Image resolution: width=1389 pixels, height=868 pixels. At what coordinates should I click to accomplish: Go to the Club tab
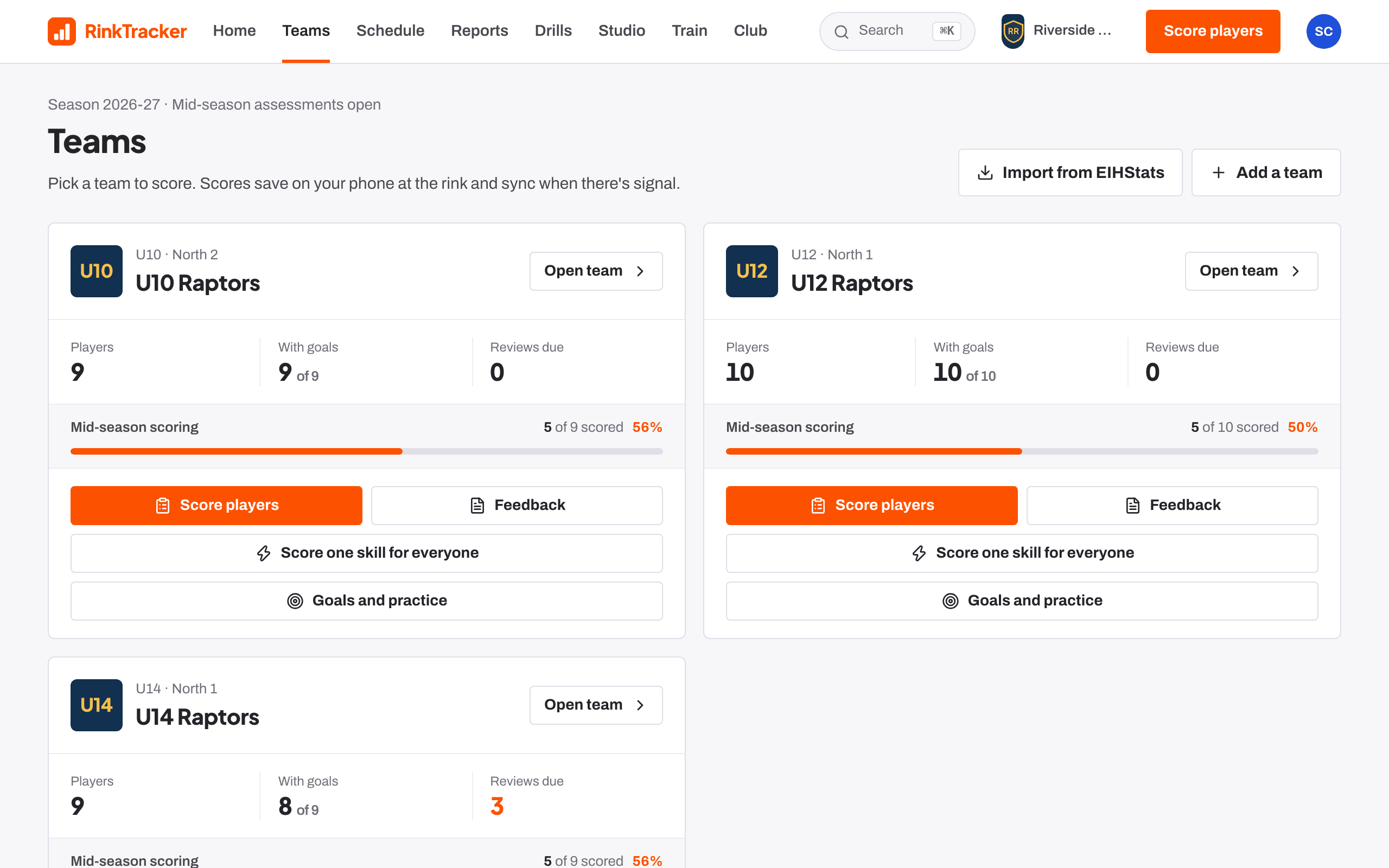[x=750, y=30]
